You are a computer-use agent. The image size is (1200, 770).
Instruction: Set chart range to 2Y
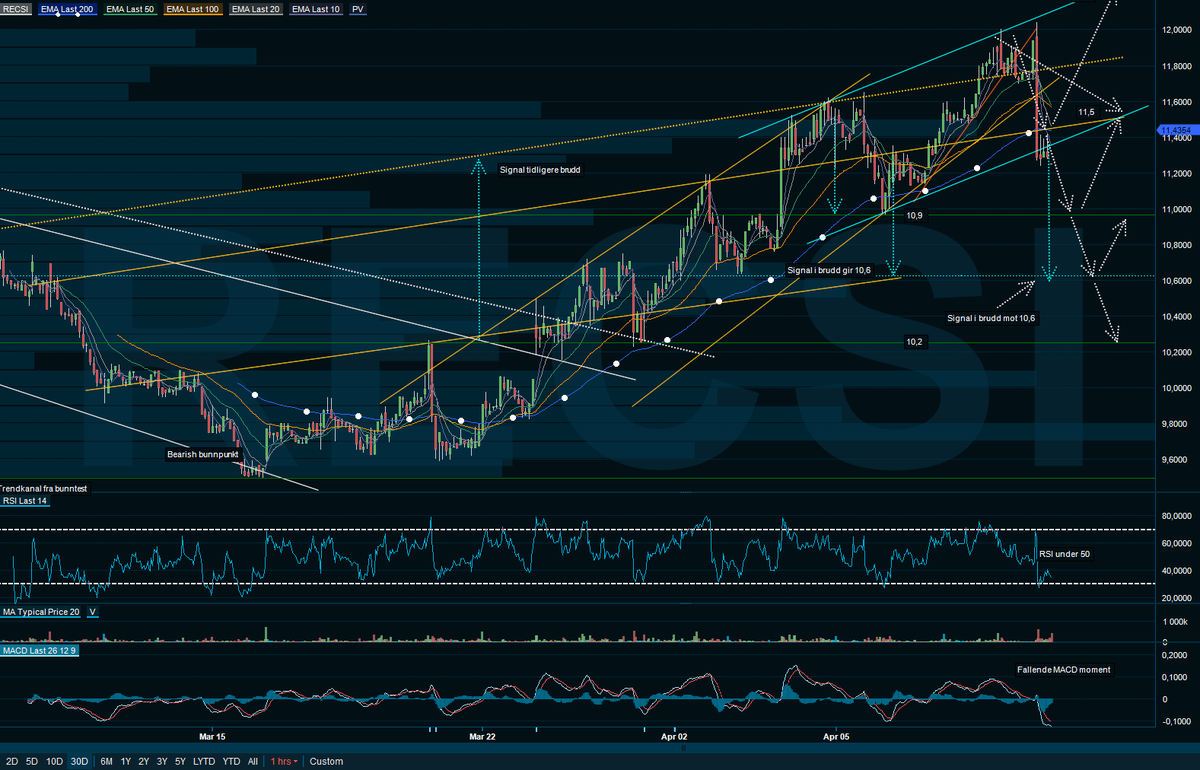click(144, 761)
